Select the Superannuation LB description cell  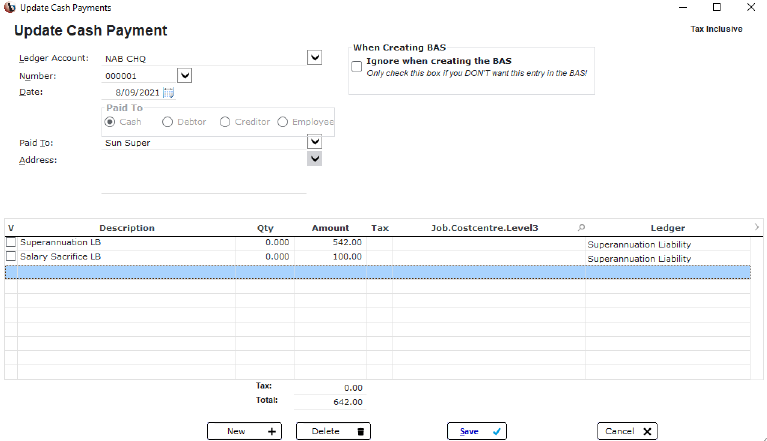pos(127,243)
